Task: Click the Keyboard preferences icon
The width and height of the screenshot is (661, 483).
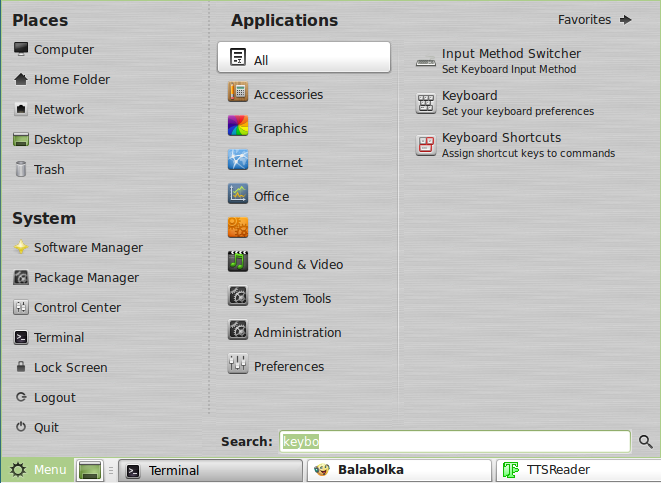Action: click(x=426, y=104)
